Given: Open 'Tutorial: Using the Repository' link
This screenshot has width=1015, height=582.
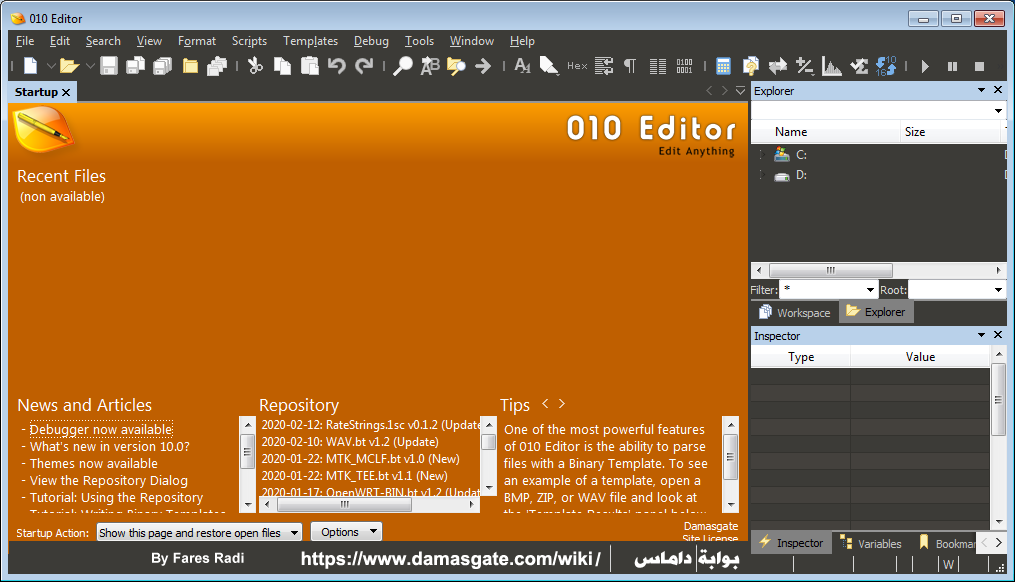Looking at the screenshot, I should click(x=117, y=497).
